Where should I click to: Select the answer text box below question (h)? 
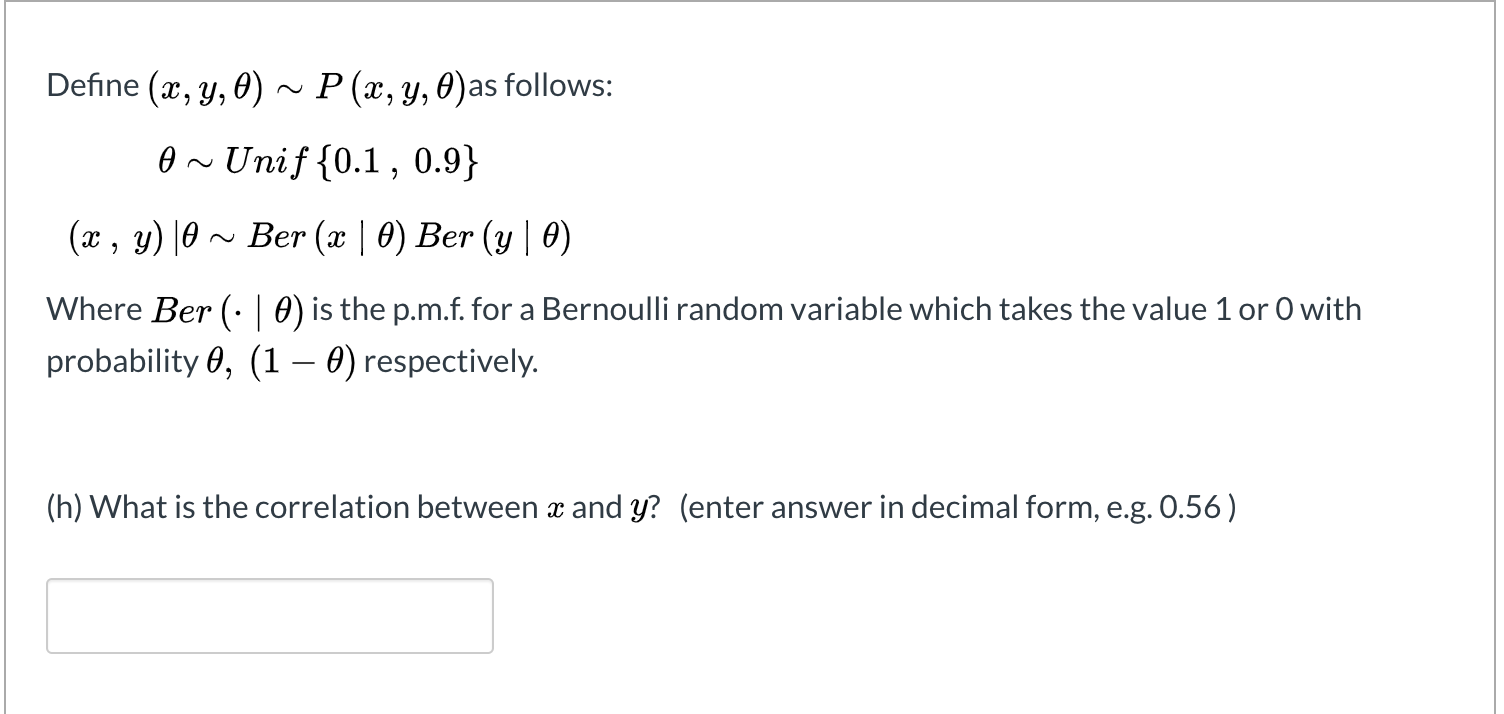coord(270,616)
